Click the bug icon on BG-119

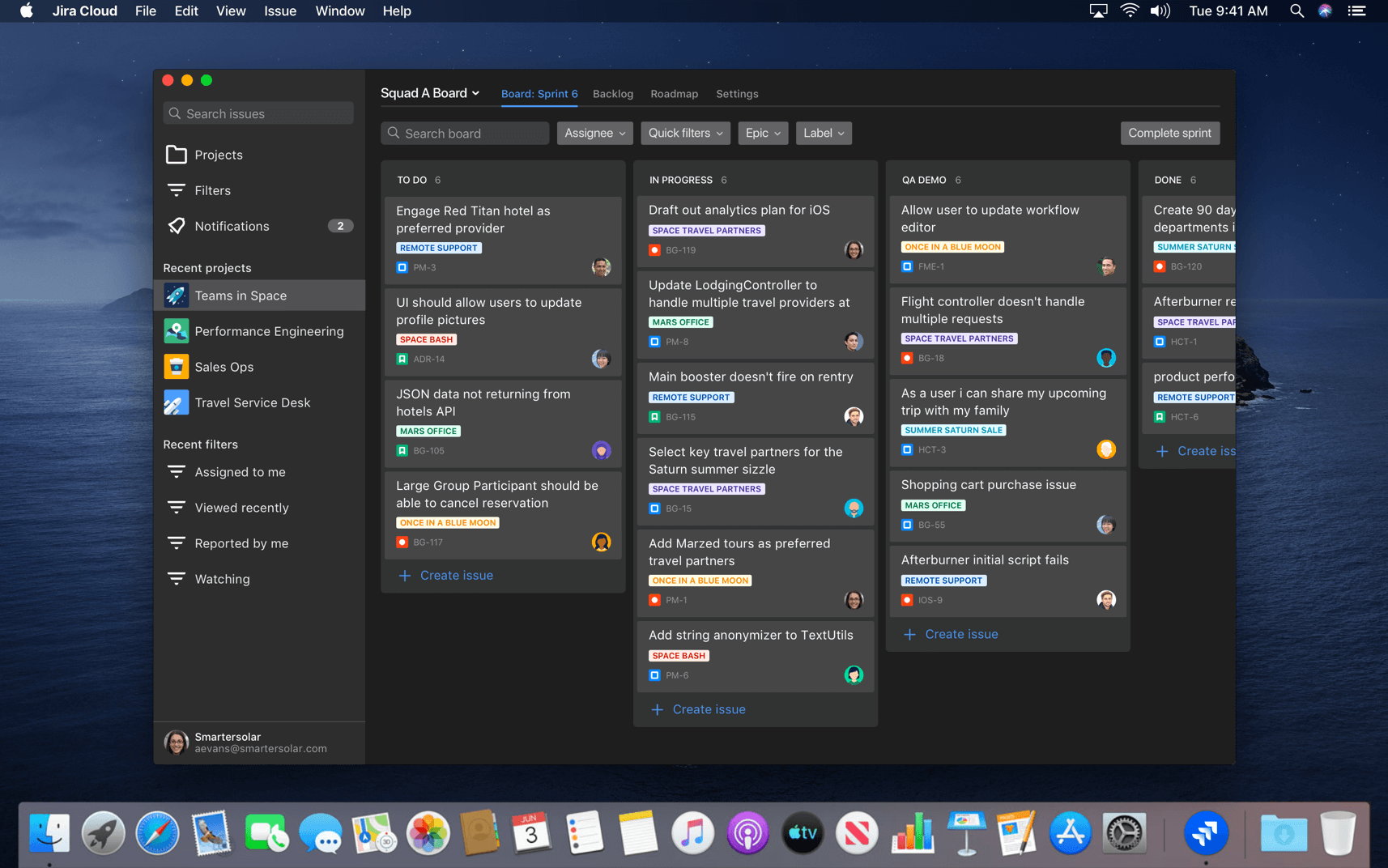654,250
